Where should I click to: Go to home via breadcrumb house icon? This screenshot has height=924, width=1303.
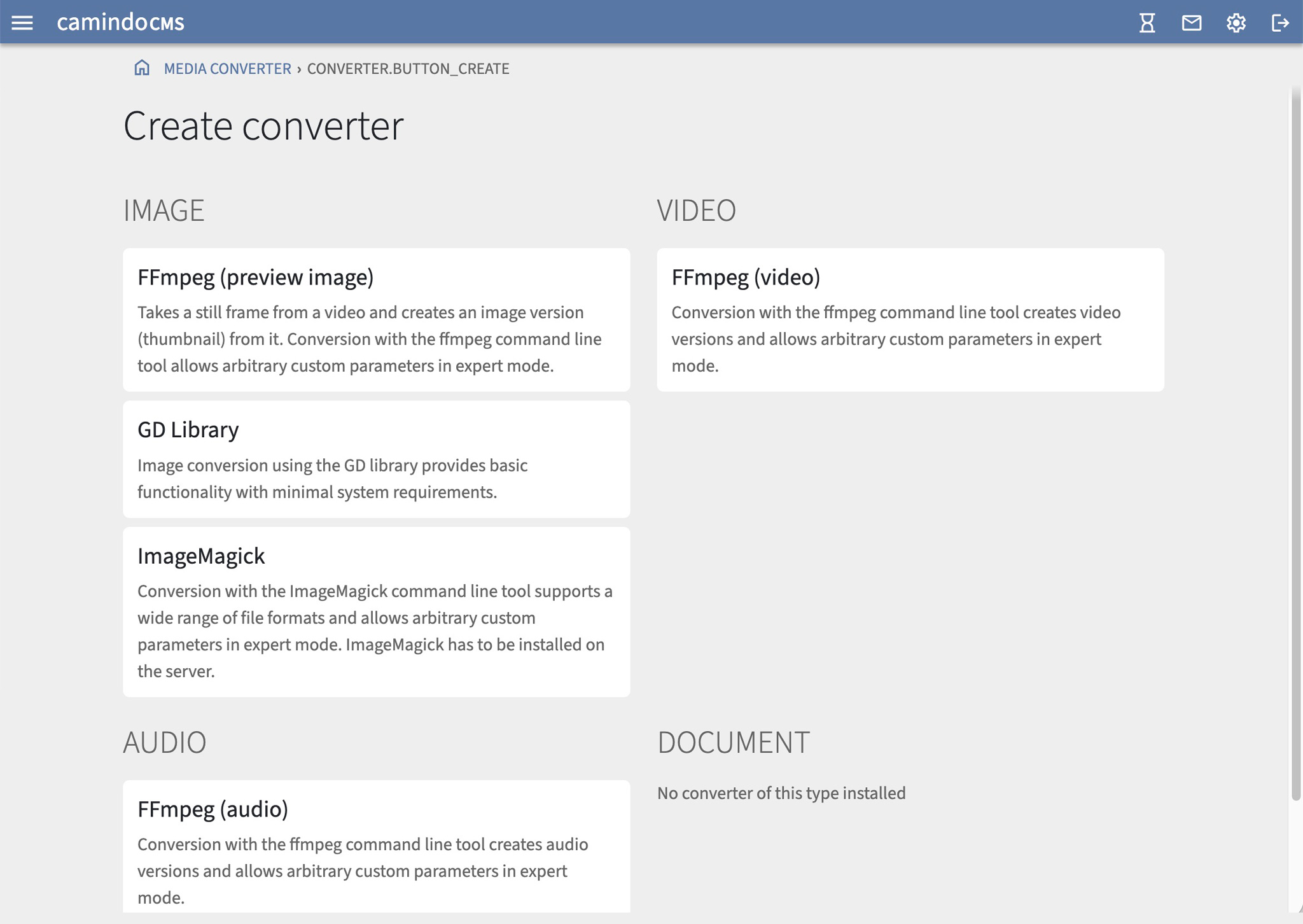point(142,67)
